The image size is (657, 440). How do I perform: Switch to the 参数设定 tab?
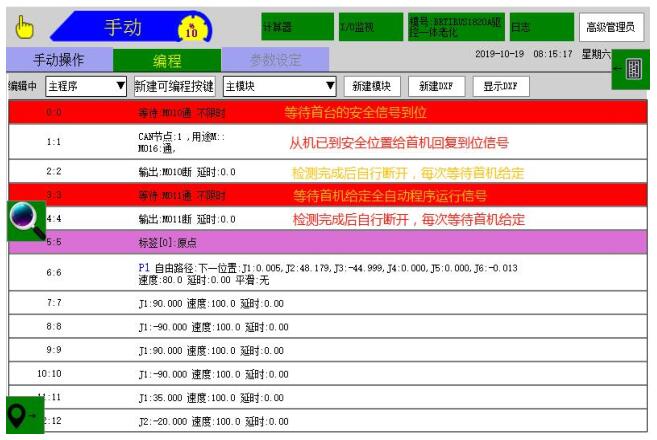pyautogui.click(x=275, y=60)
